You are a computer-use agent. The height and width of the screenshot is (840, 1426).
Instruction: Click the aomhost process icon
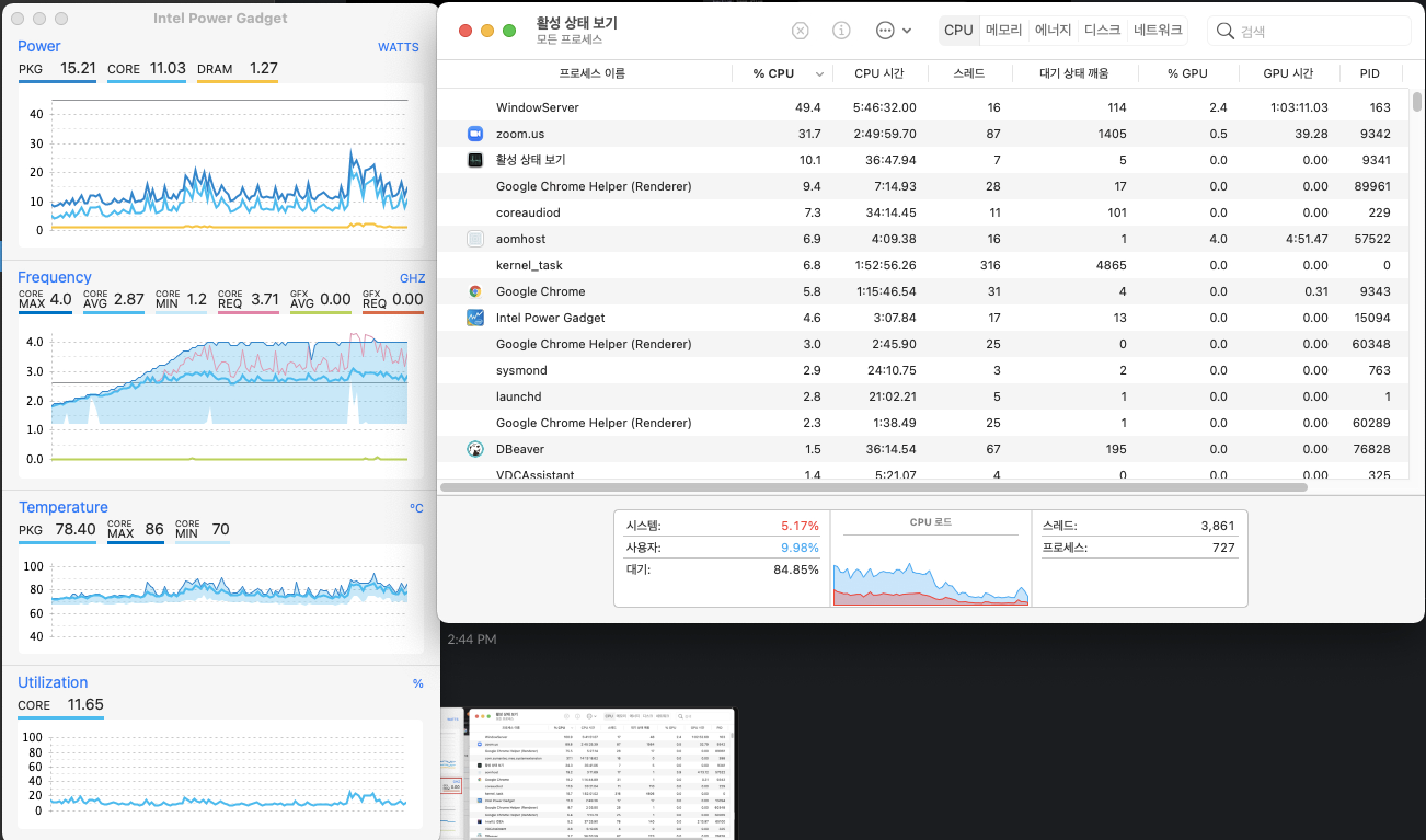[x=475, y=239]
